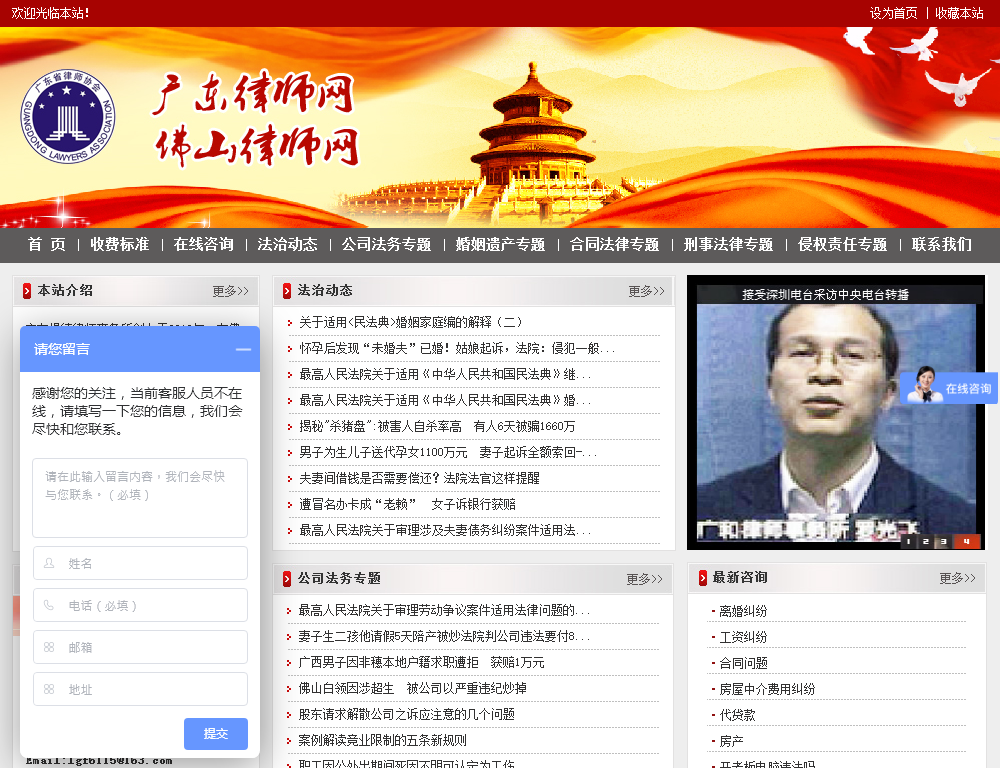
Task: Click 收藏本站 in the top bar
Action: click(x=959, y=13)
